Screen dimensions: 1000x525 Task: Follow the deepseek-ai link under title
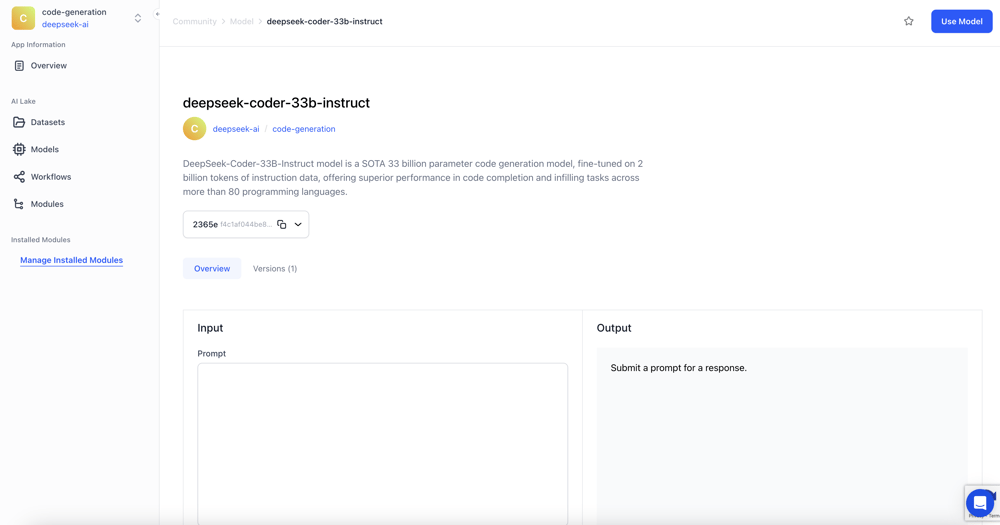[236, 129]
